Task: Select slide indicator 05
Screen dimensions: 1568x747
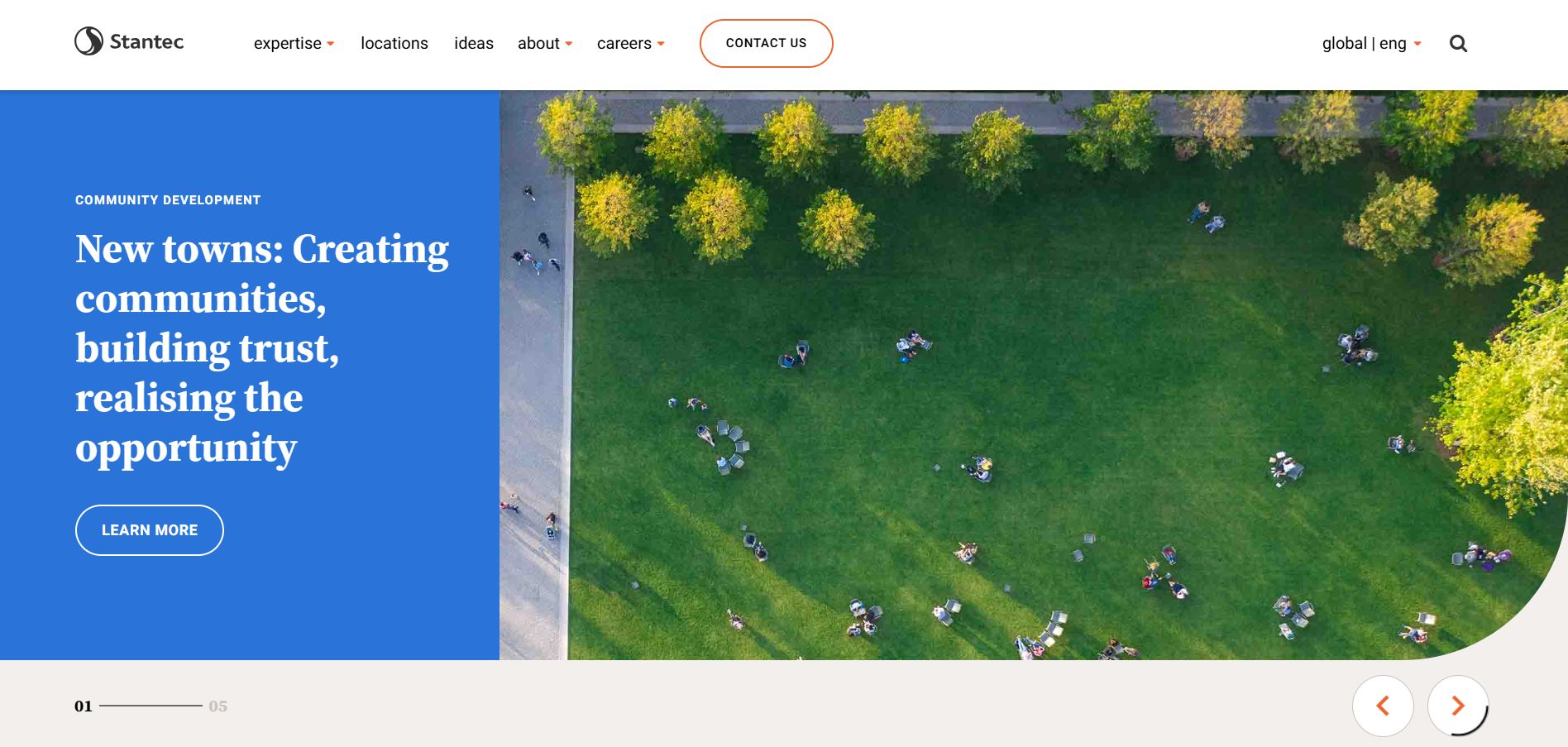Action: (218, 706)
